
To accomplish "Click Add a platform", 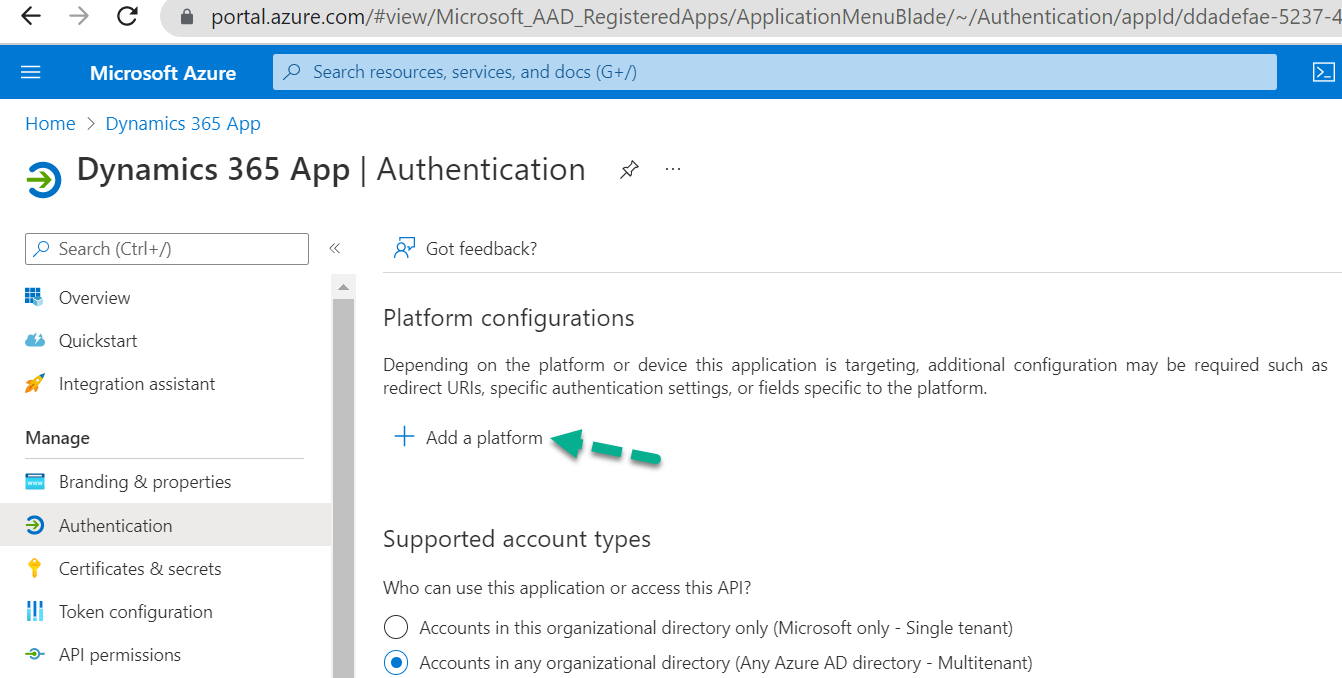I will (x=470, y=437).
